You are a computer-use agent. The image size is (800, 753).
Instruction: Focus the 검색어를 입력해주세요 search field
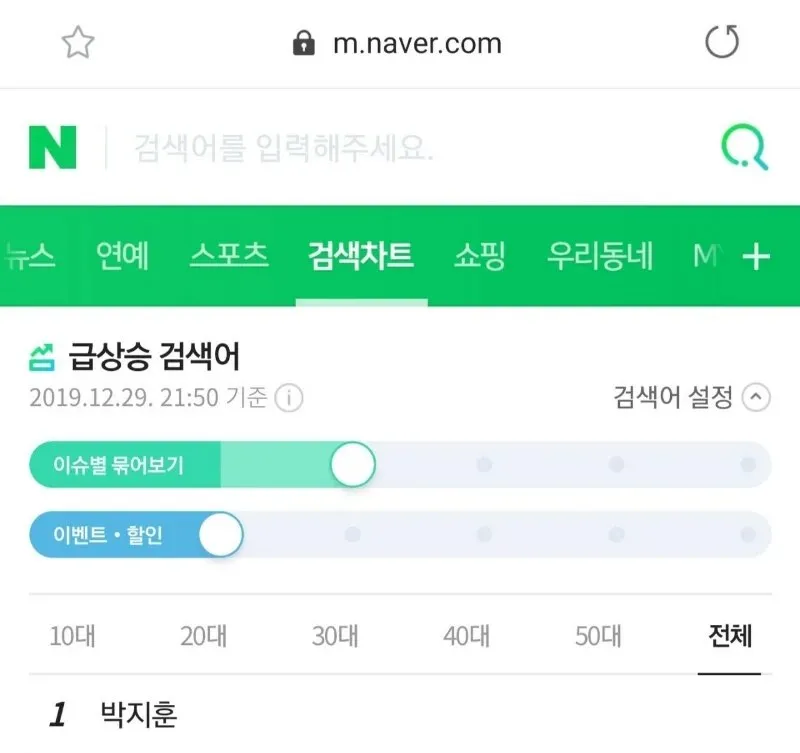pos(400,149)
